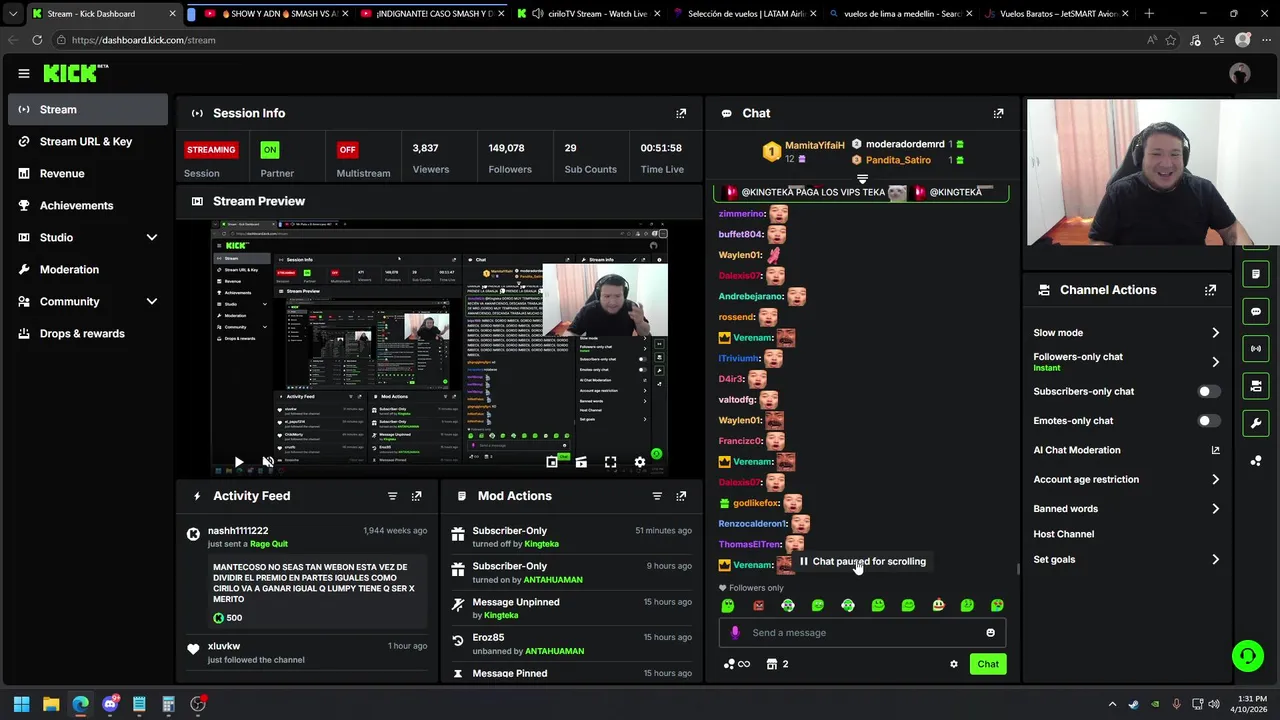Open the chat bubble widget in right sidebar
Screen dimensions: 1280x720
(1256, 312)
